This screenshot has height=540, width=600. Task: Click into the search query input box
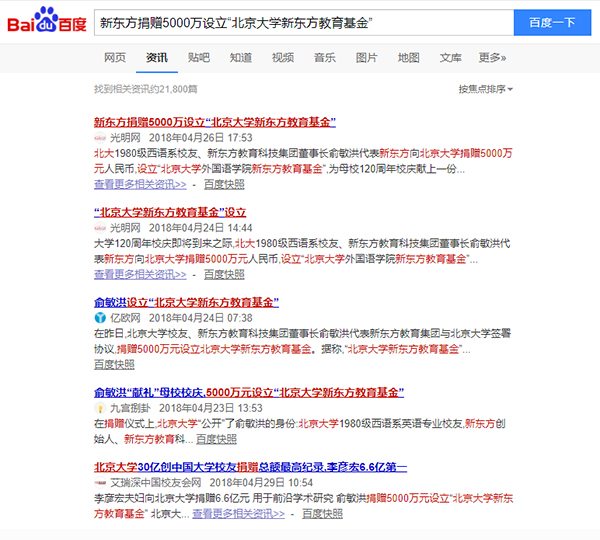point(300,22)
